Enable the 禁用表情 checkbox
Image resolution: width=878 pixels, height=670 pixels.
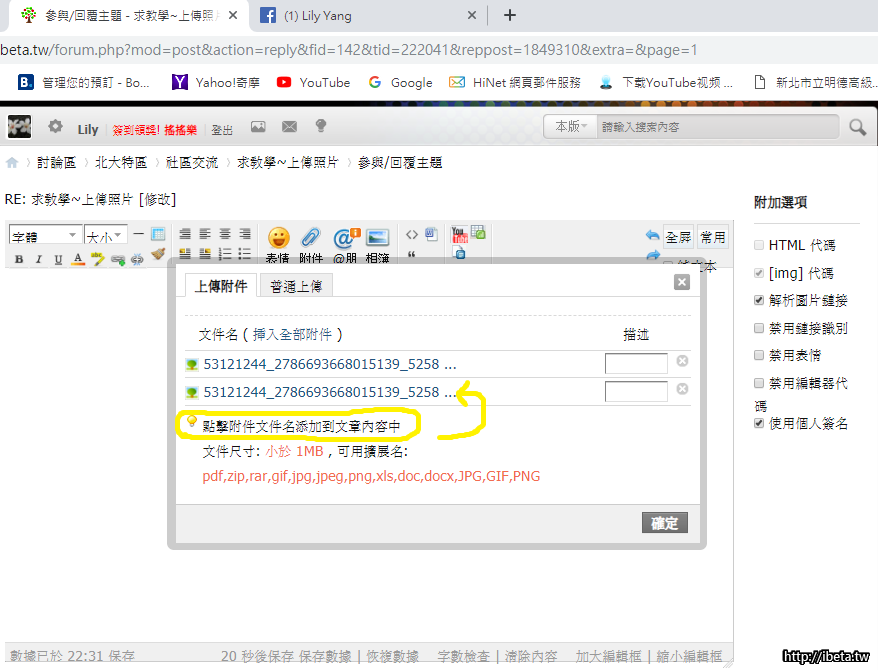click(x=760, y=355)
